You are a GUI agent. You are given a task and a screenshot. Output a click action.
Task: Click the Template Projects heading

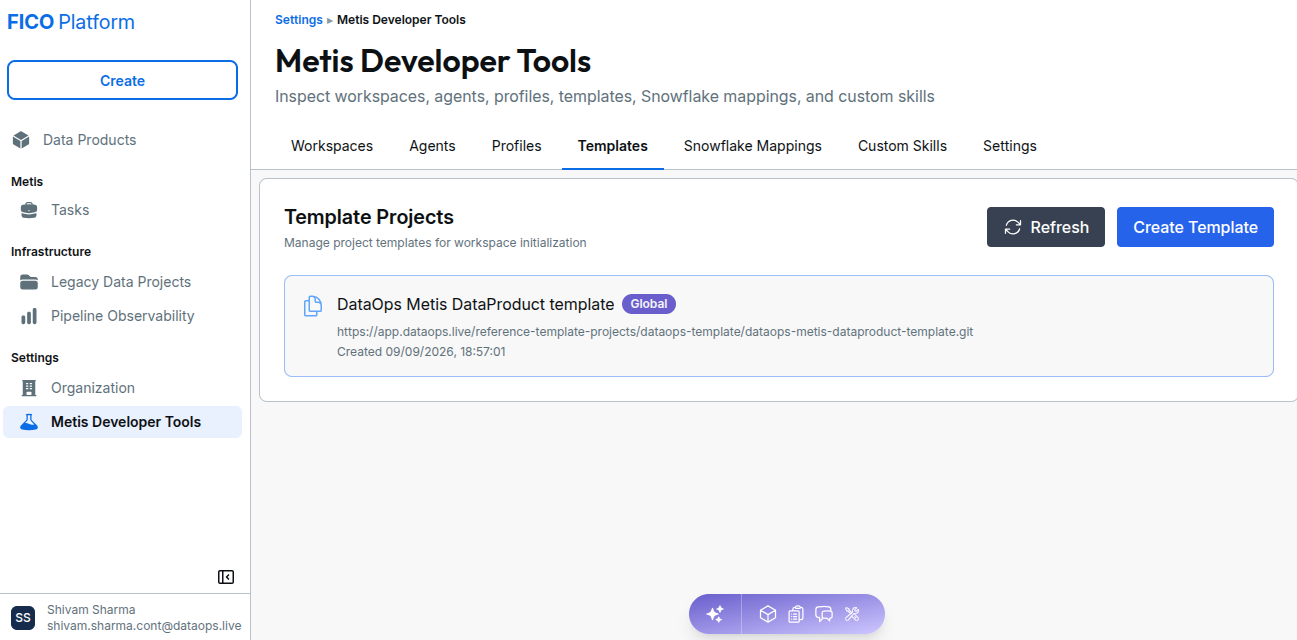click(369, 217)
